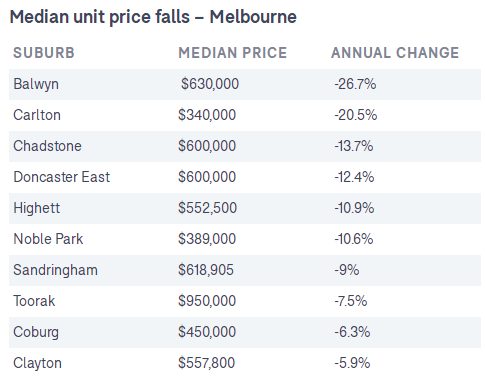Screen dimensions: 485x384
Task: Select Sandringham's -9% change cell
Action: [x=347, y=270]
